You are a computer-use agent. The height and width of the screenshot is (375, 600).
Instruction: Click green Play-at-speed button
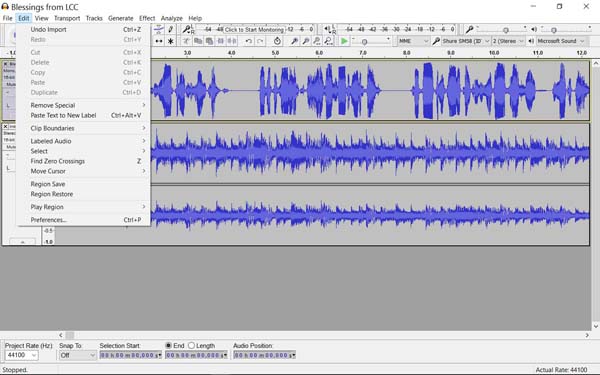tap(344, 41)
